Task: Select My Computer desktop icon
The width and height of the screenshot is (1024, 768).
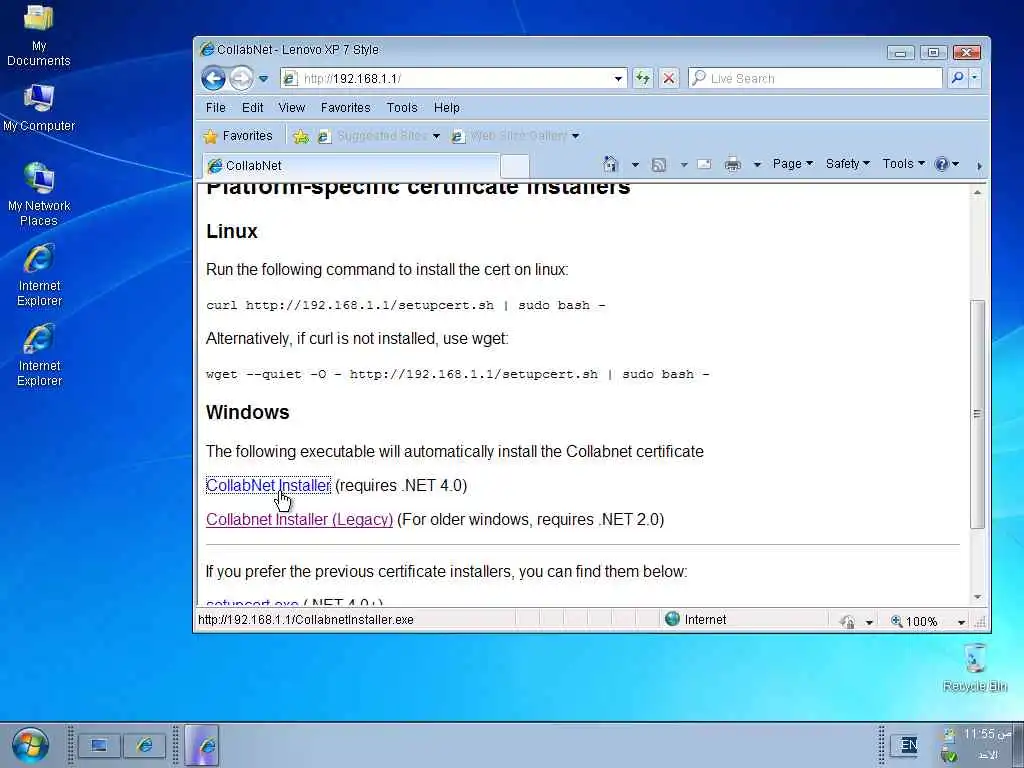Action: pyautogui.click(x=39, y=108)
